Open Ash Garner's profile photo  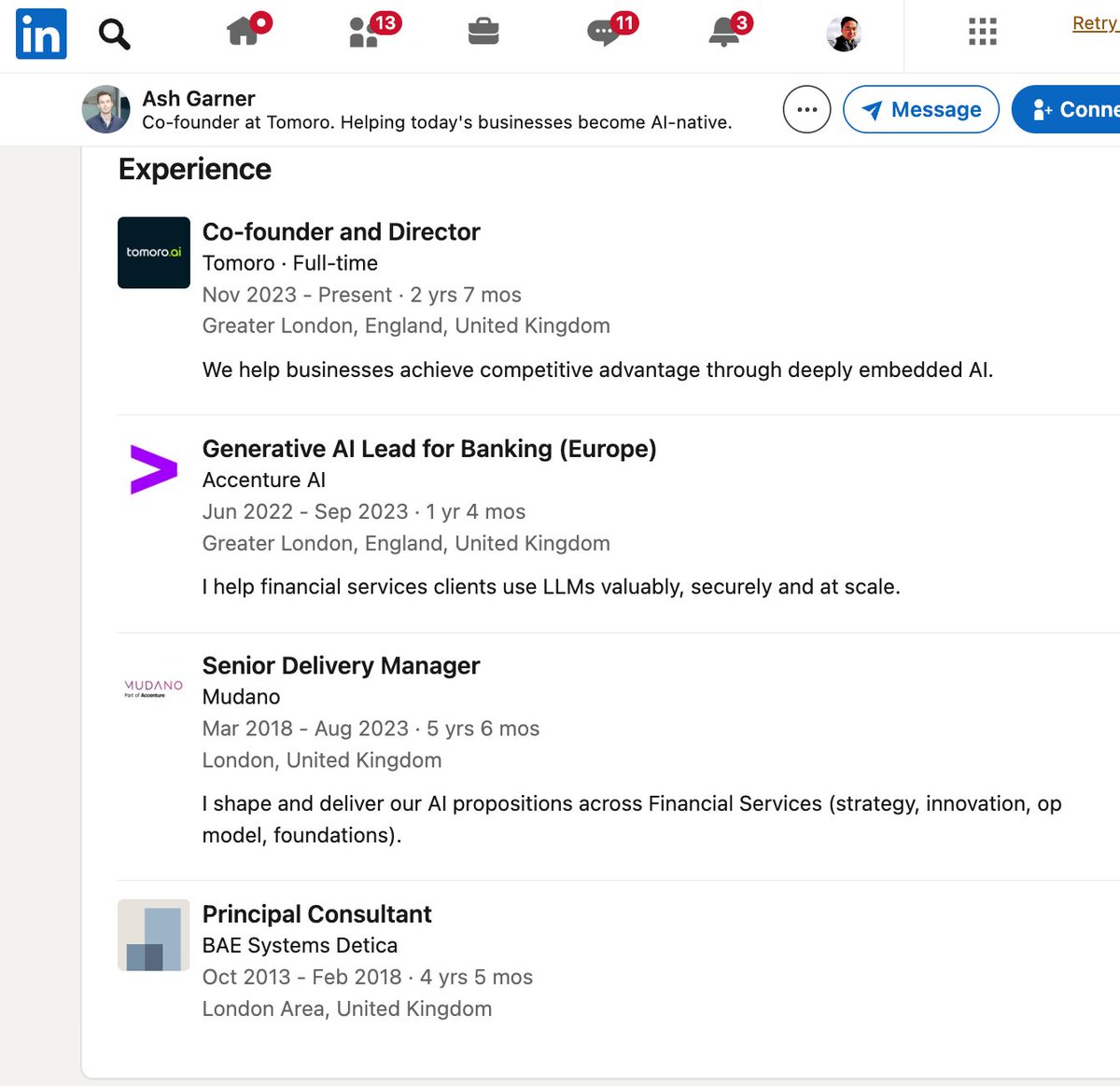click(x=106, y=109)
